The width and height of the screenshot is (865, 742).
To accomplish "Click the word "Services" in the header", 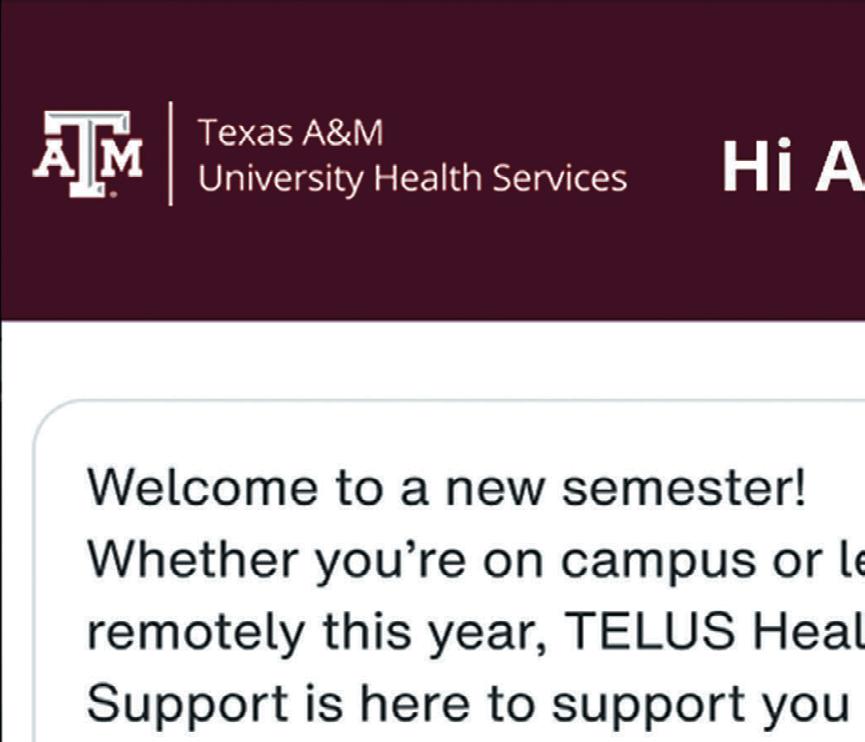I will tap(565, 178).
